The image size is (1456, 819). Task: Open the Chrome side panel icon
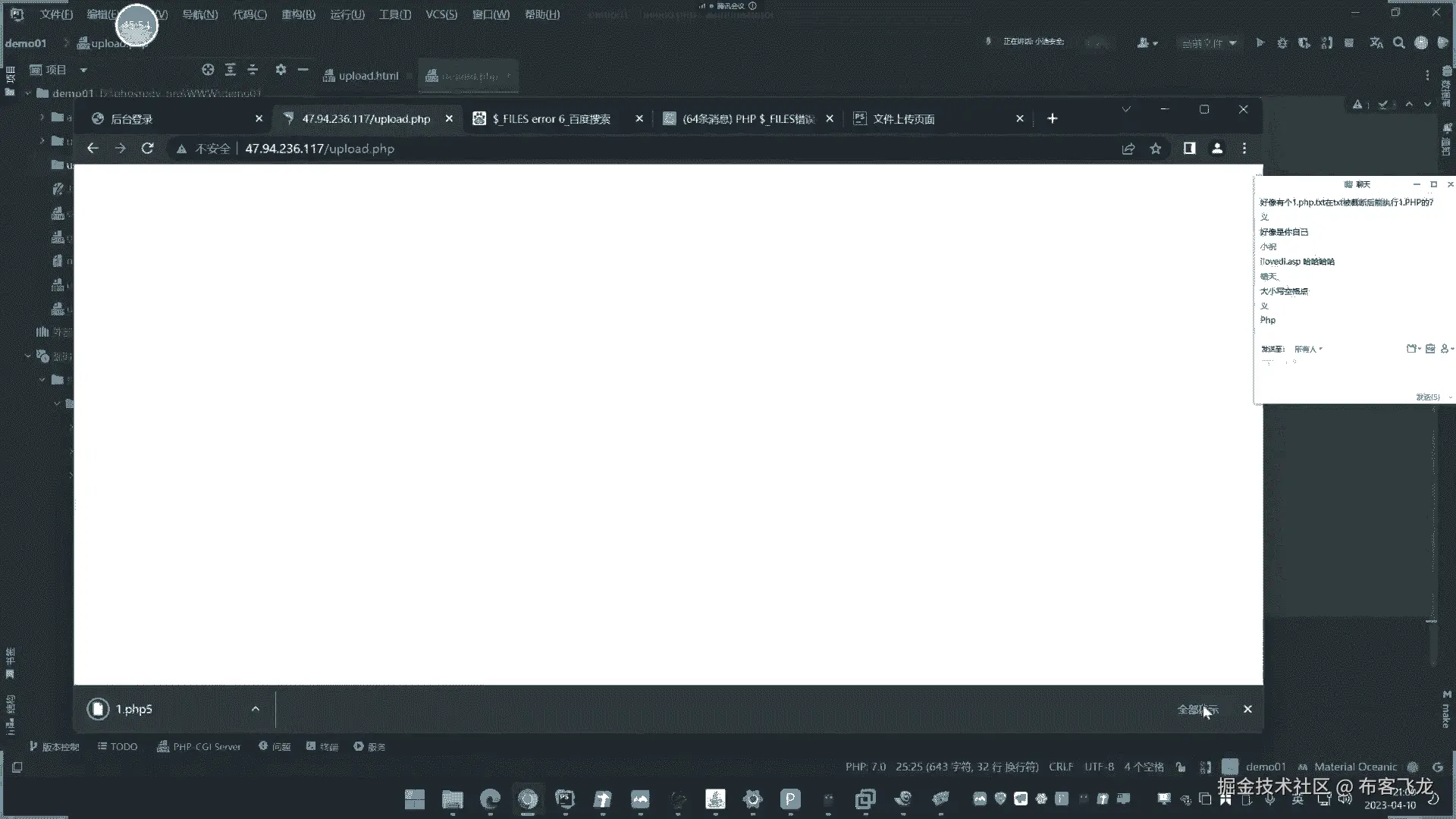point(1189,149)
